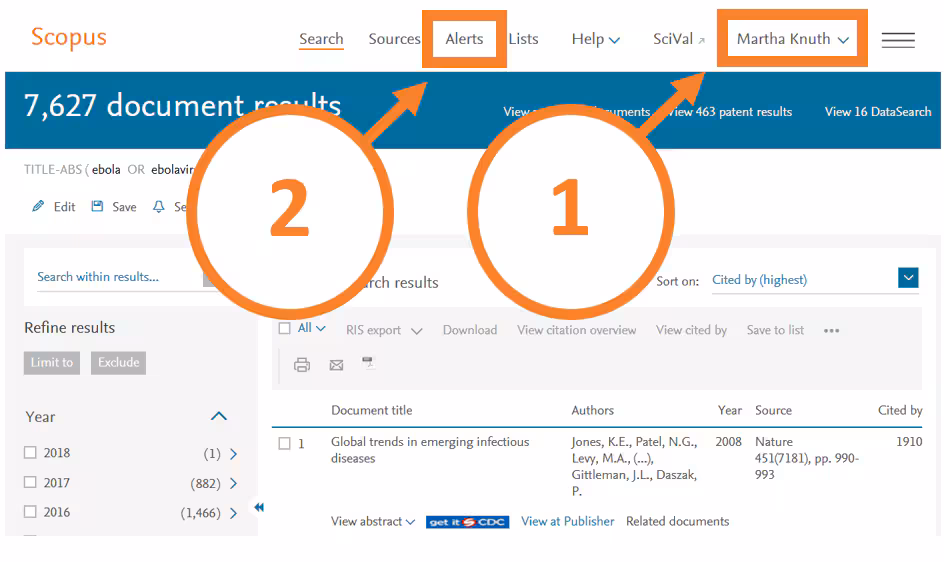Open Martha Knuth account dropdown
Image resolution: width=944 pixels, height=562 pixels.
[792, 39]
